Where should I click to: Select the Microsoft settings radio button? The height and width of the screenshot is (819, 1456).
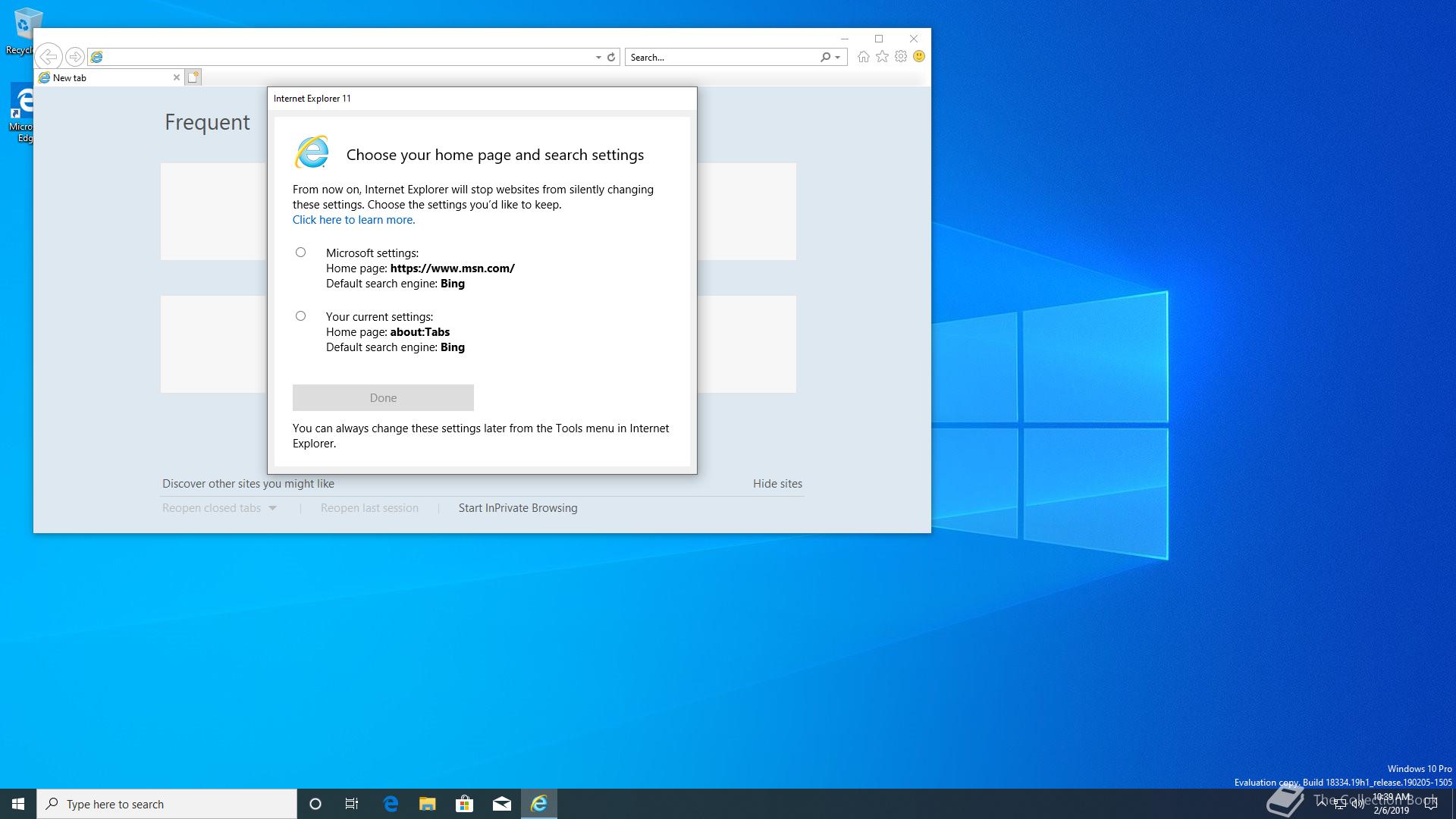click(301, 253)
